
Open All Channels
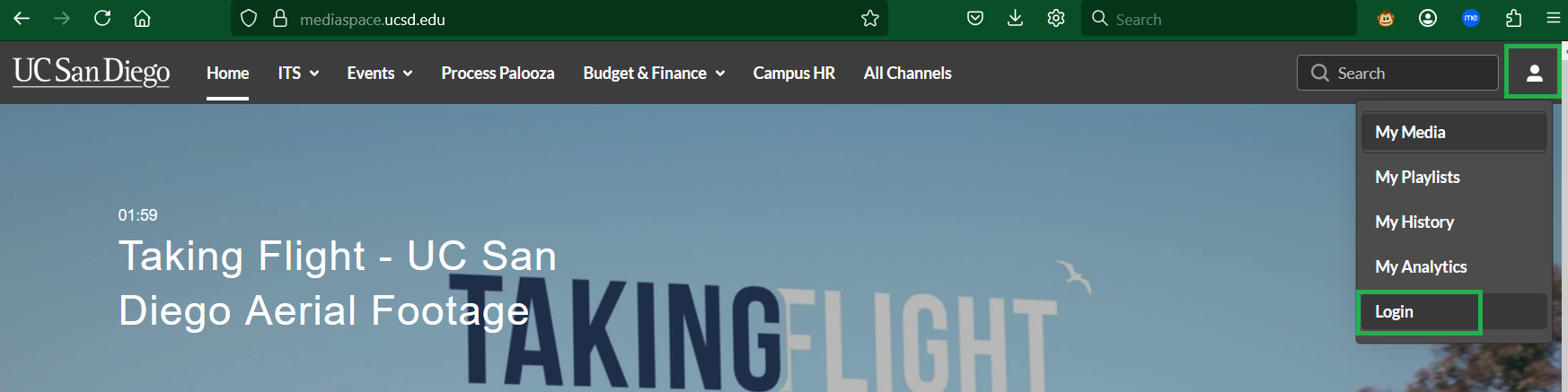(908, 74)
